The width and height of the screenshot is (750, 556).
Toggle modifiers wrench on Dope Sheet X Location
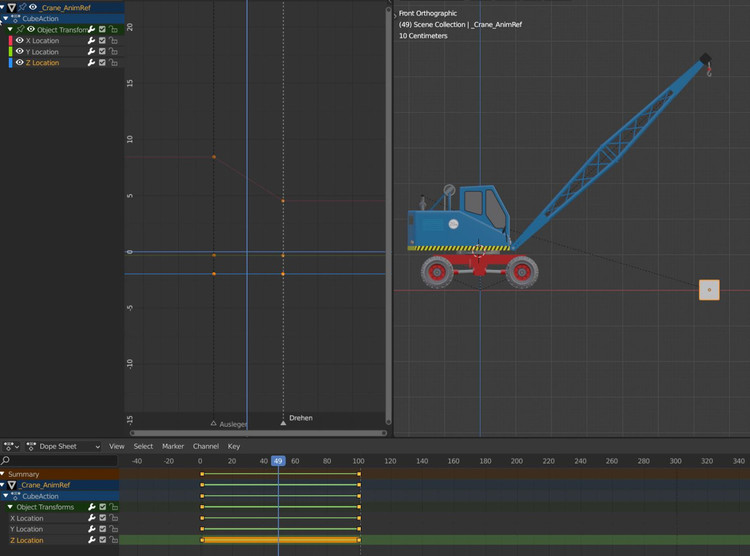92,518
